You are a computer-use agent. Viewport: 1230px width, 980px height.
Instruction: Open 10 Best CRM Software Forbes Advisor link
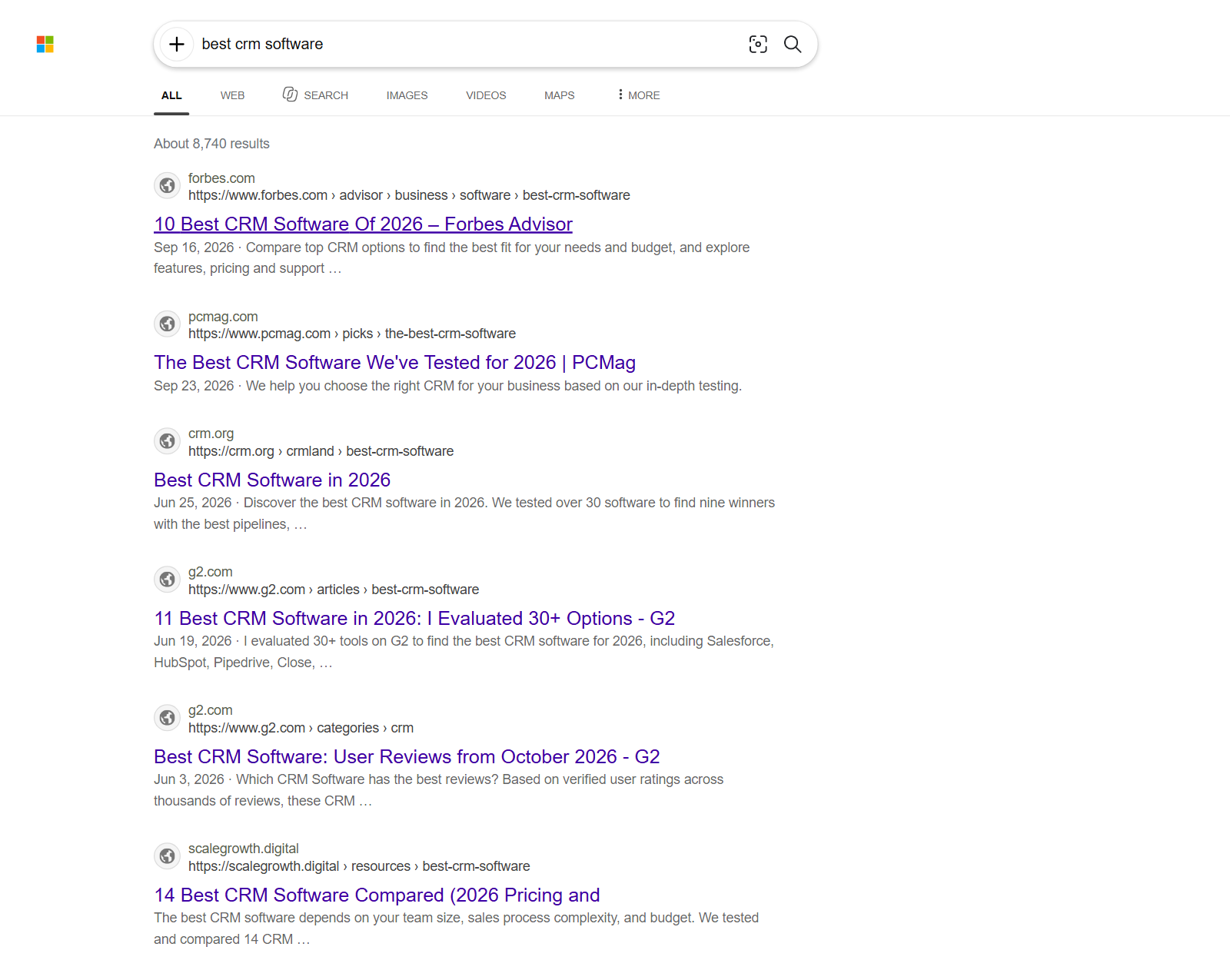(x=363, y=224)
